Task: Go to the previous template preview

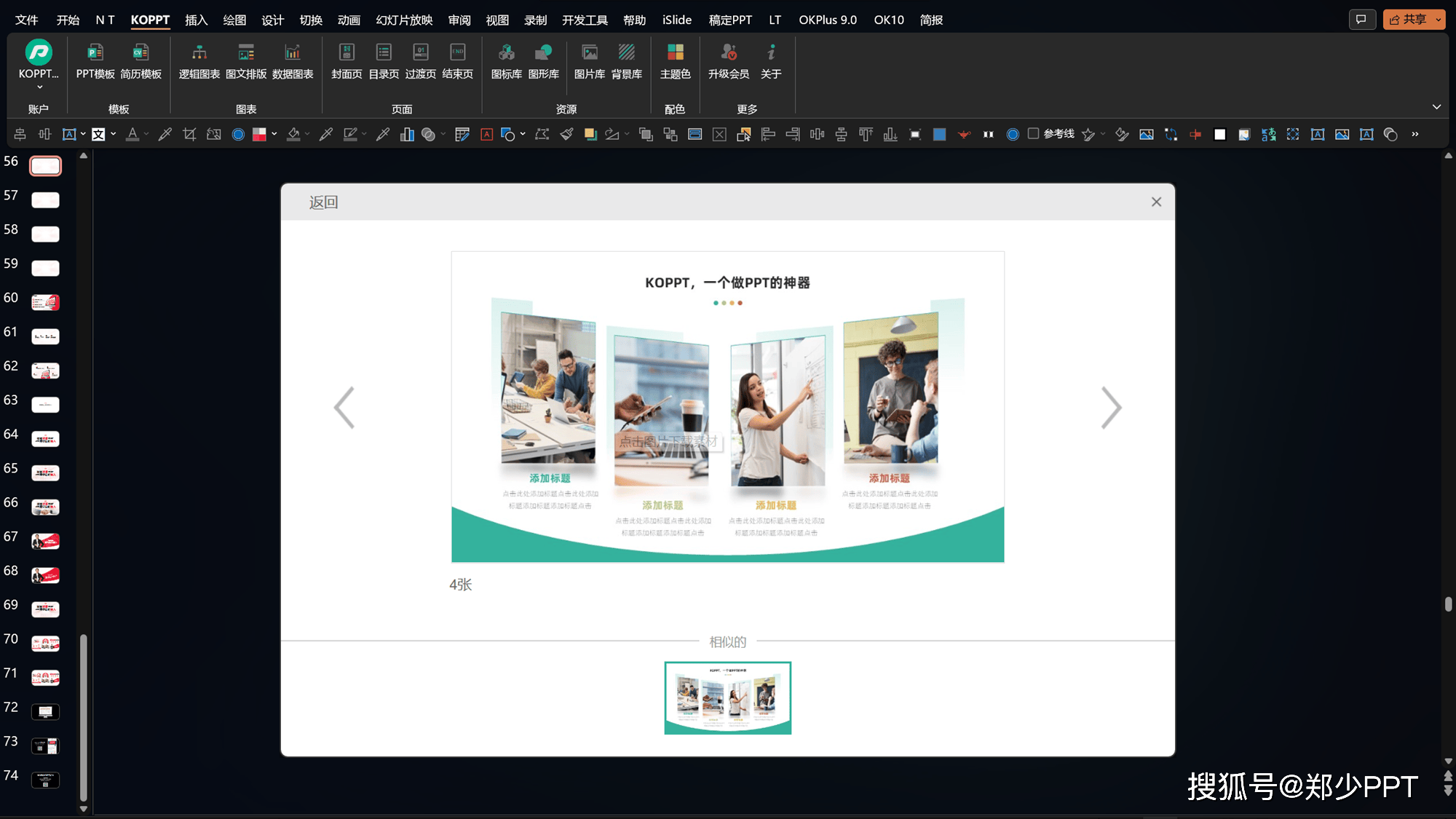Action: (x=344, y=408)
